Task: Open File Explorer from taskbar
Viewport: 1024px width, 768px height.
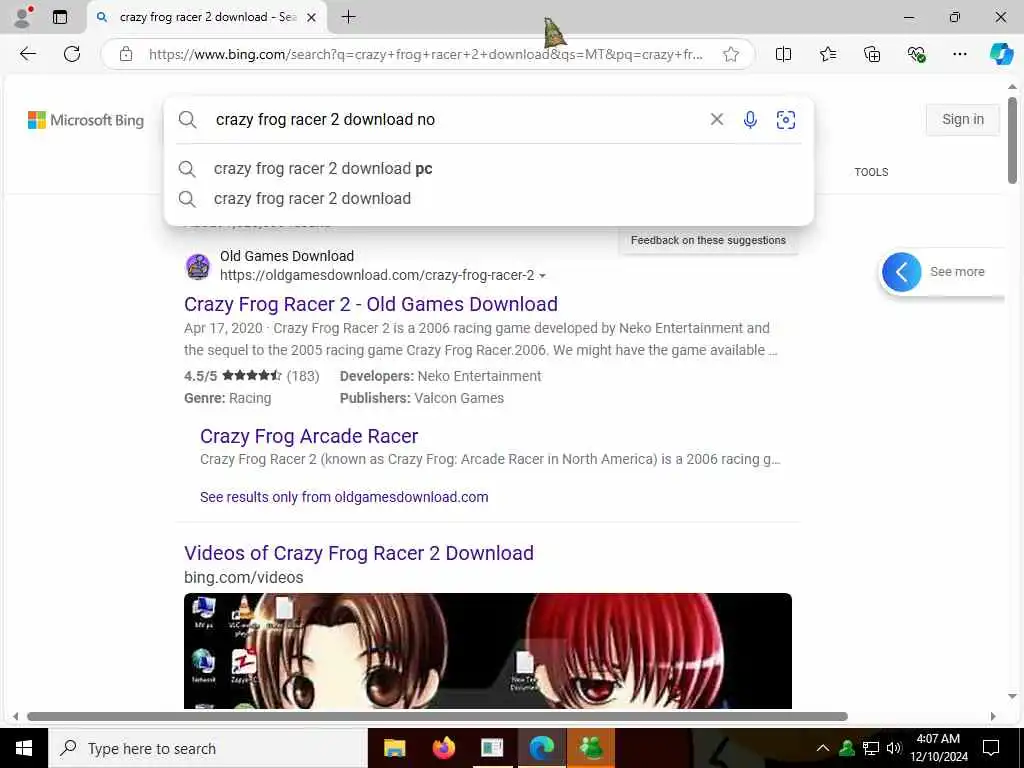Action: click(394, 748)
